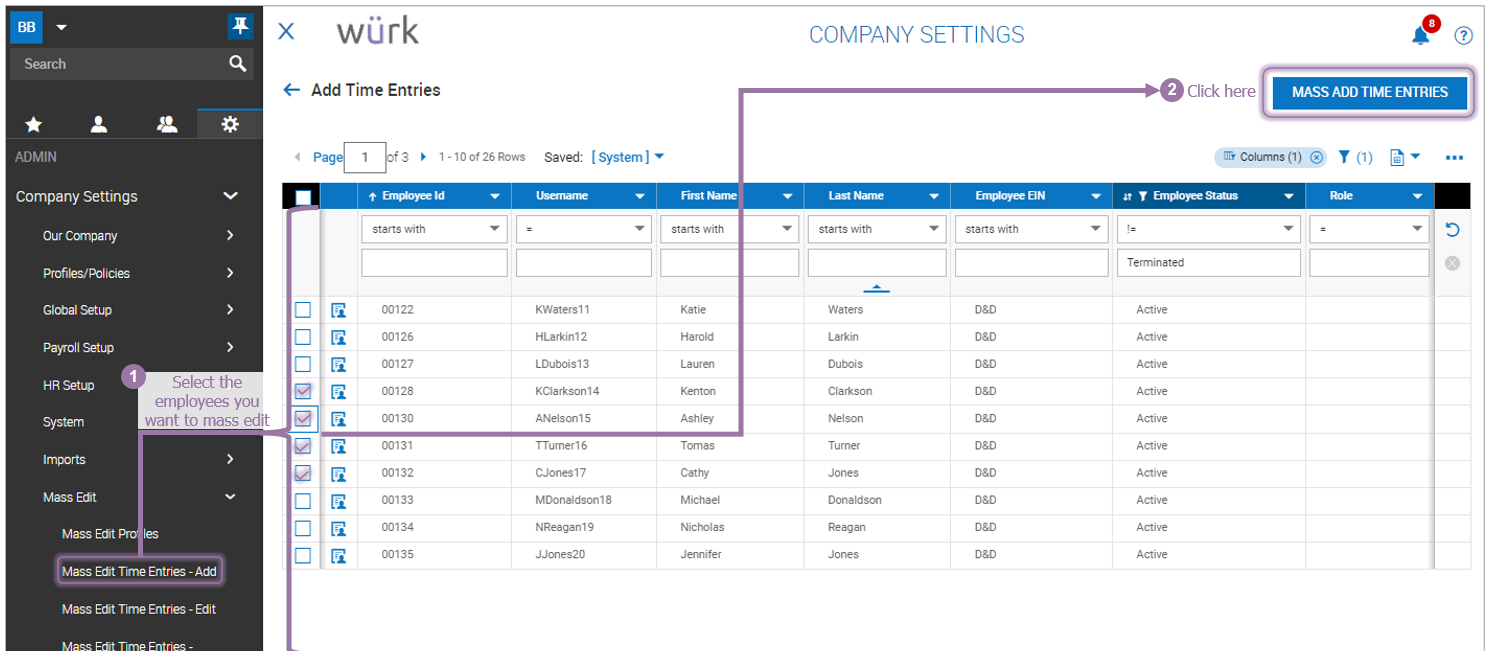The height and width of the screenshot is (651, 1491).
Task: Select Mass Edit Time Entries - Edit
Action: pyautogui.click(x=139, y=609)
